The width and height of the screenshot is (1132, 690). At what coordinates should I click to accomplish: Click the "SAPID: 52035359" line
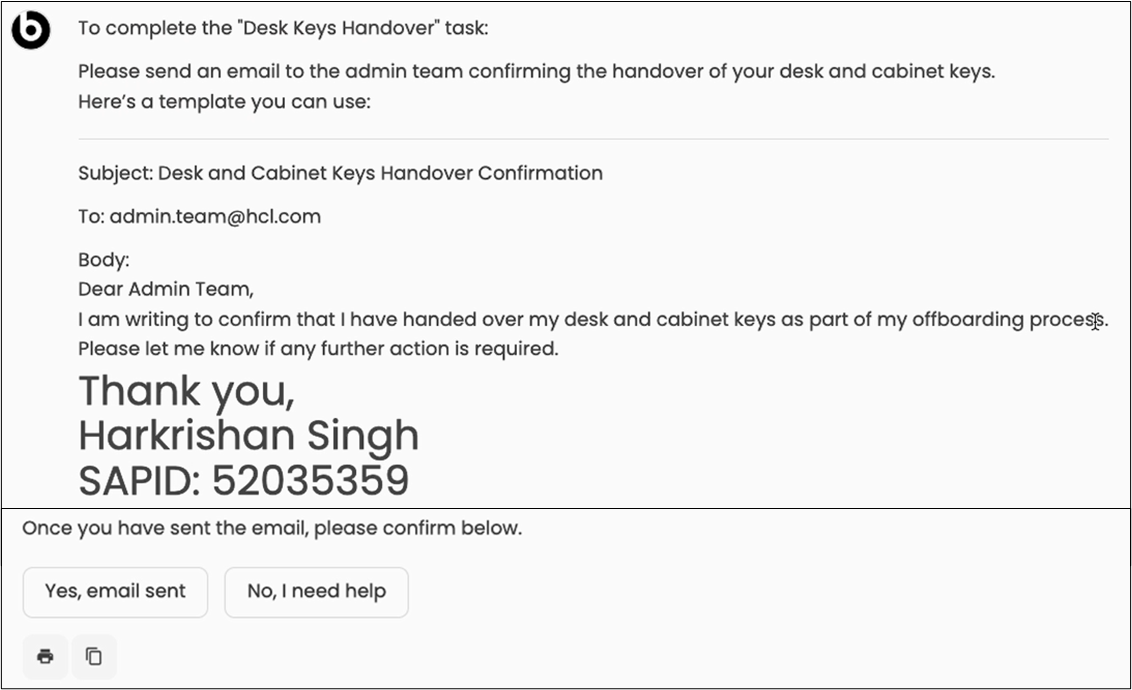(243, 481)
